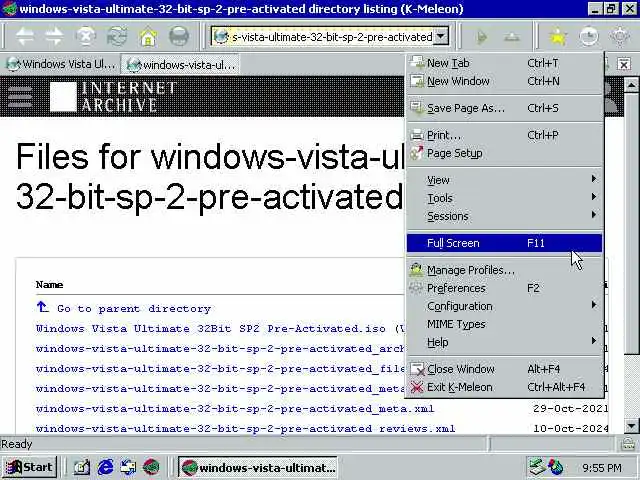
Task: Click the History clock toolbar icon
Action: click(589, 37)
